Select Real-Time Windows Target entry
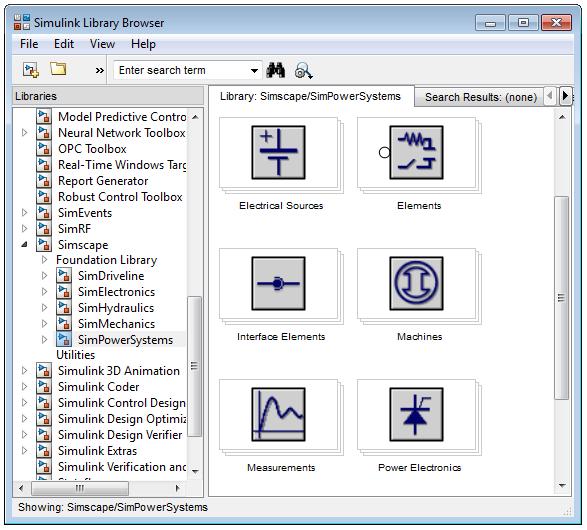The image size is (587, 530). (122, 165)
